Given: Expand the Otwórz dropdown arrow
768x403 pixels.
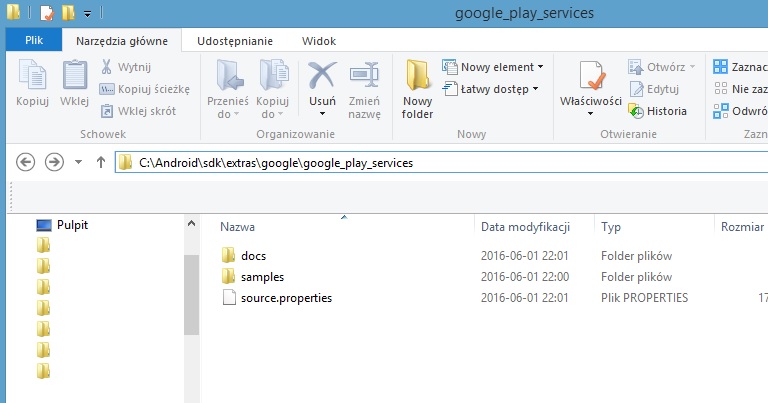Looking at the screenshot, I should tap(692, 67).
